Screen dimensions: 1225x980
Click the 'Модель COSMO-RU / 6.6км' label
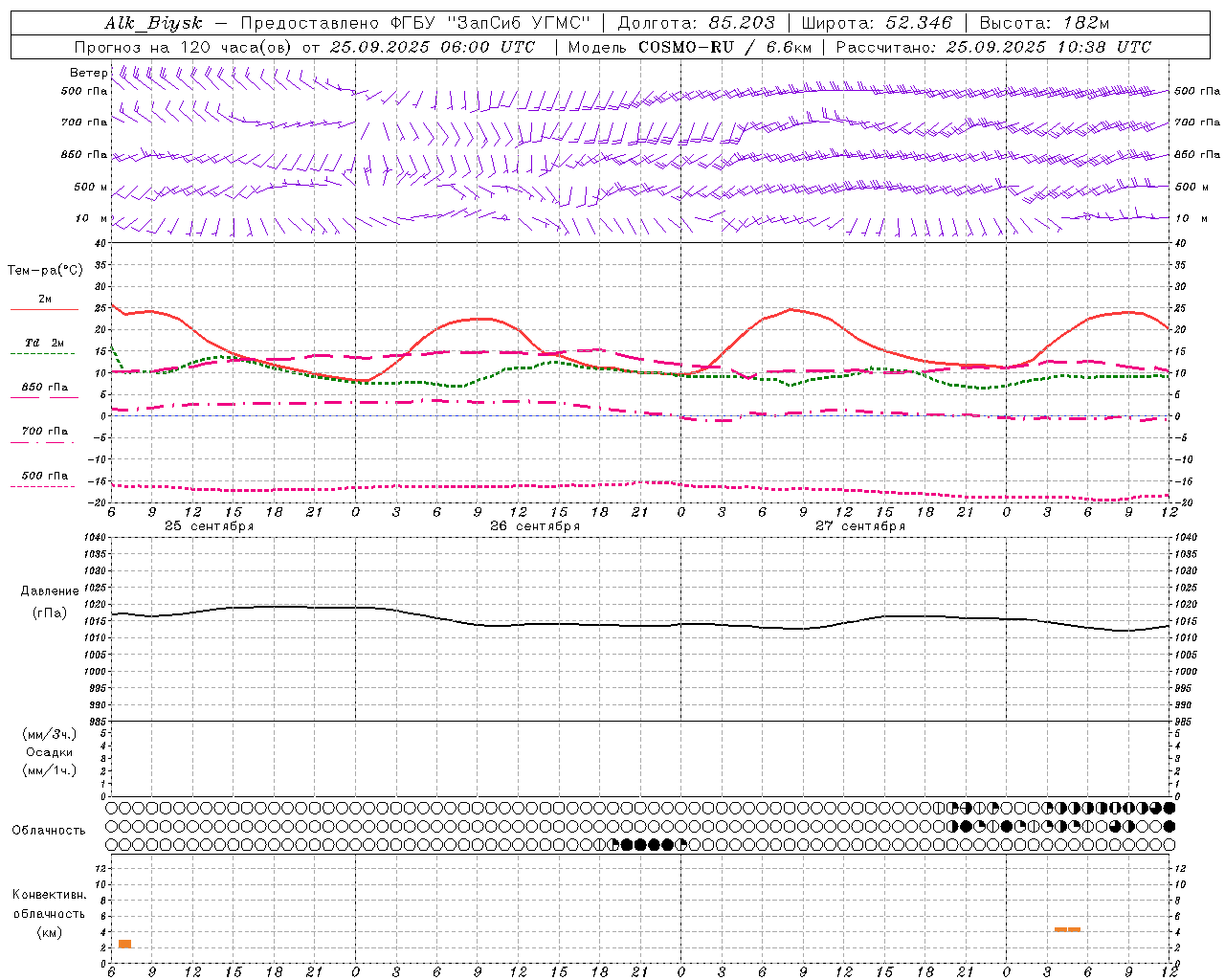pos(689,47)
